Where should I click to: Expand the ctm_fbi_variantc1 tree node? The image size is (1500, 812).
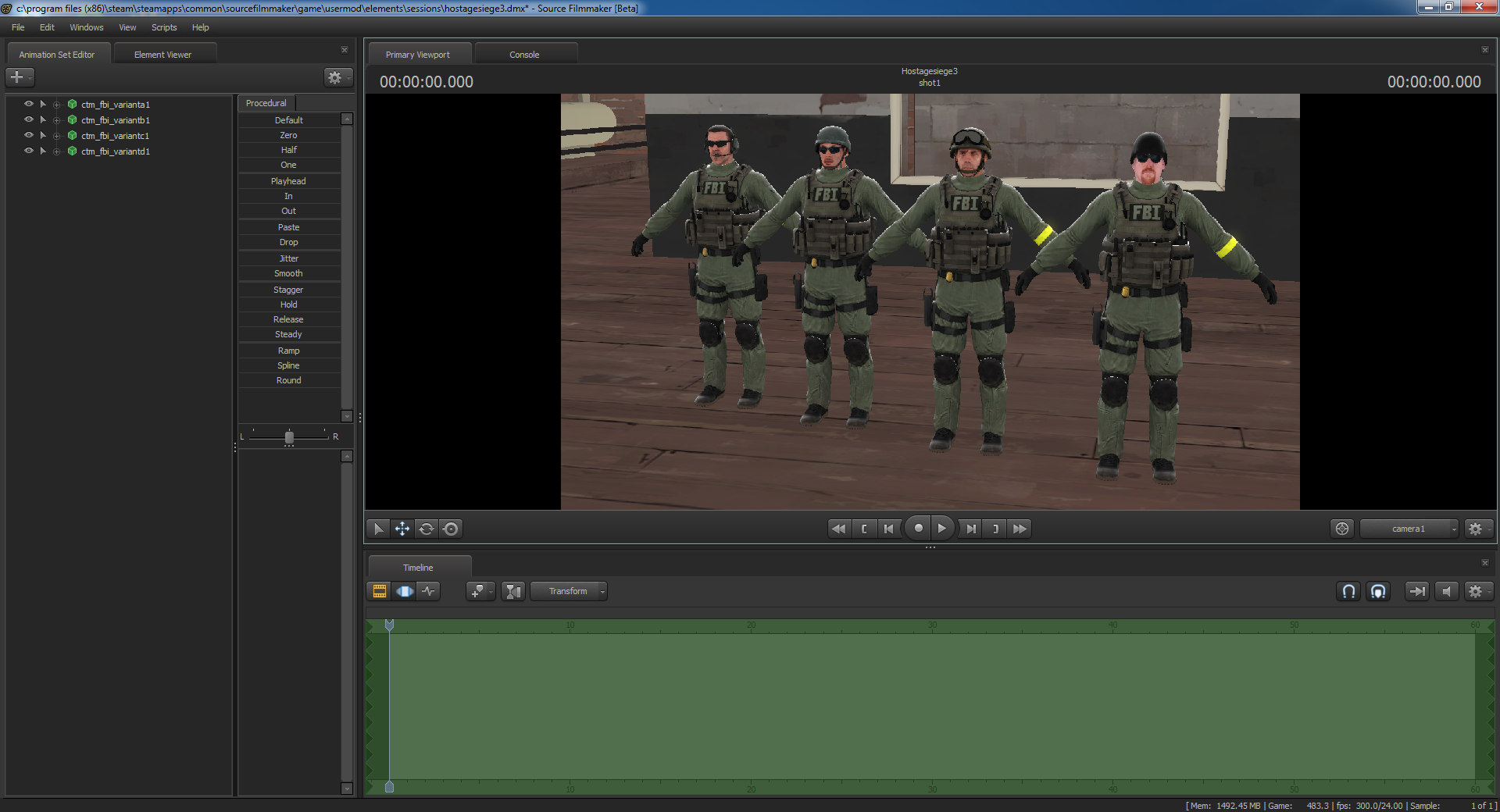(x=56, y=136)
